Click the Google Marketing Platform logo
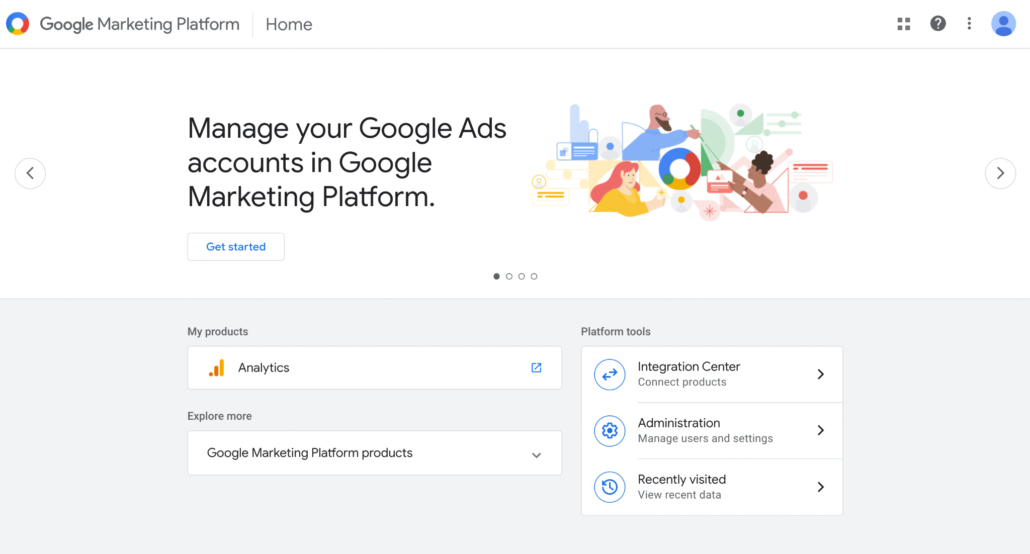The image size is (1030, 554). (18, 24)
